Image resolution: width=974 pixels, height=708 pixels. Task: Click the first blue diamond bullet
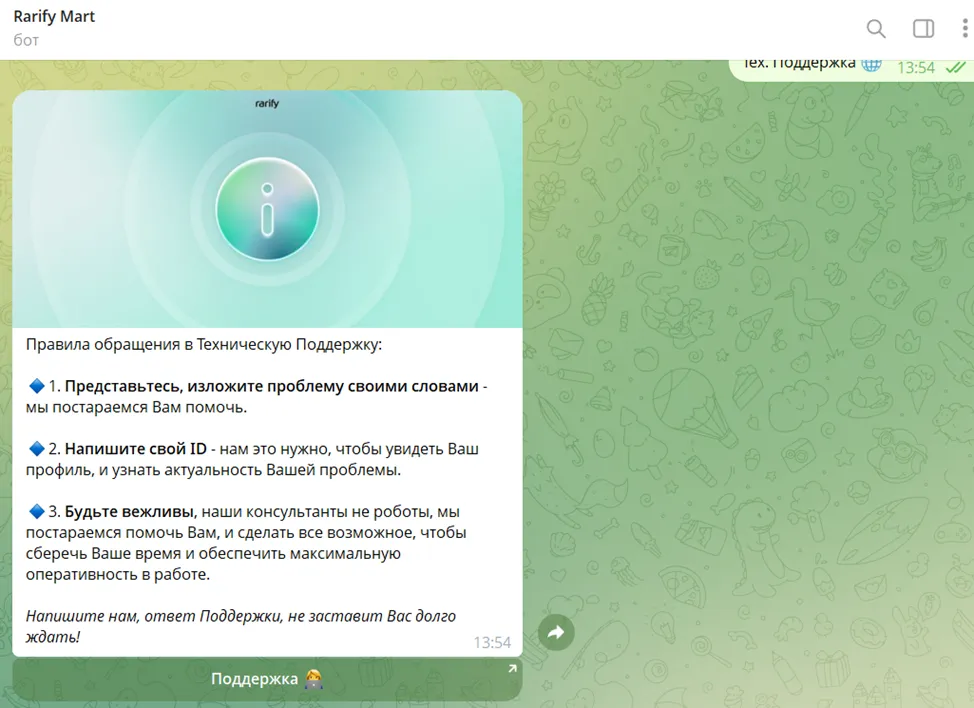coord(37,386)
